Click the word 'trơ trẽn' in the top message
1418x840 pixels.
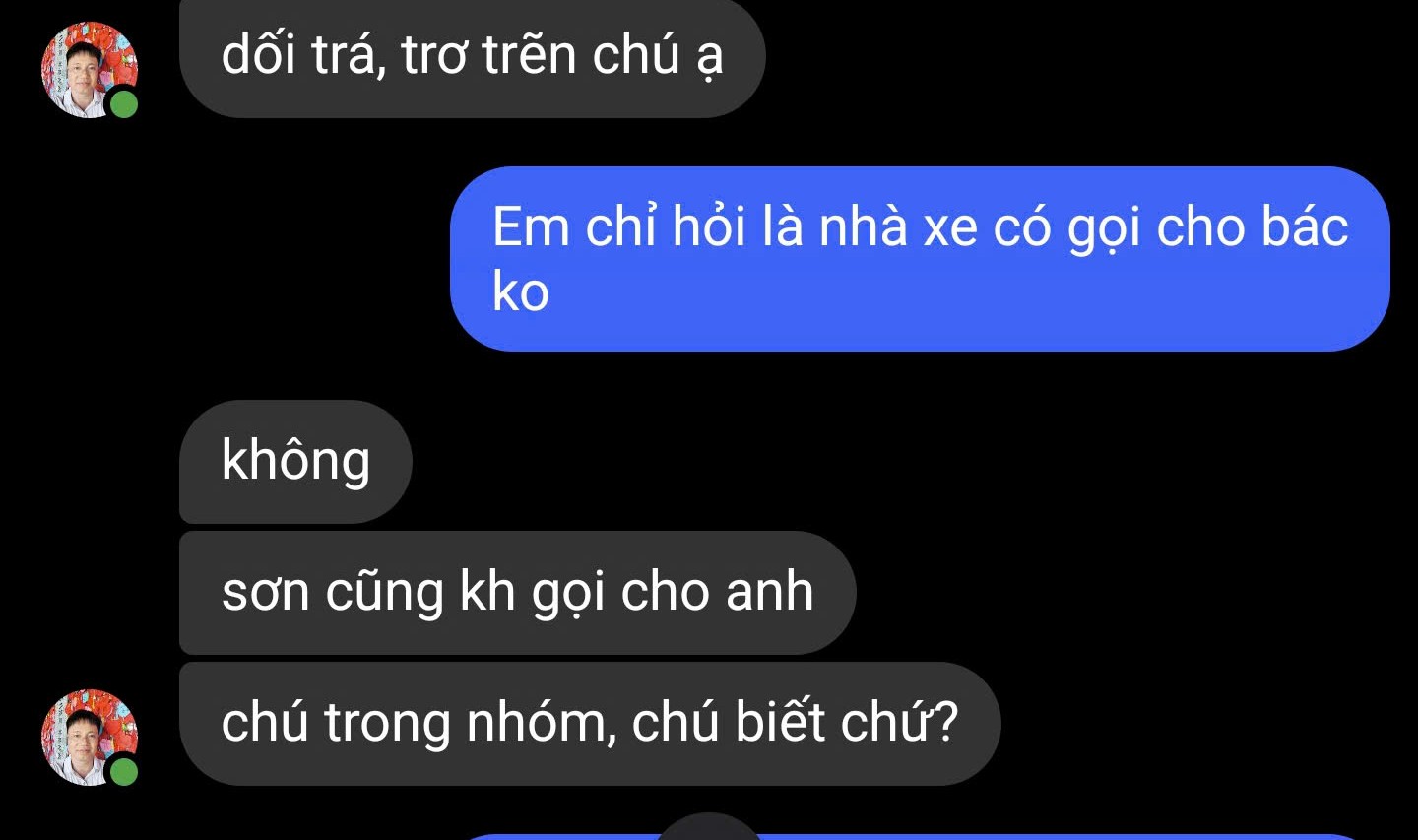tap(488, 55)
